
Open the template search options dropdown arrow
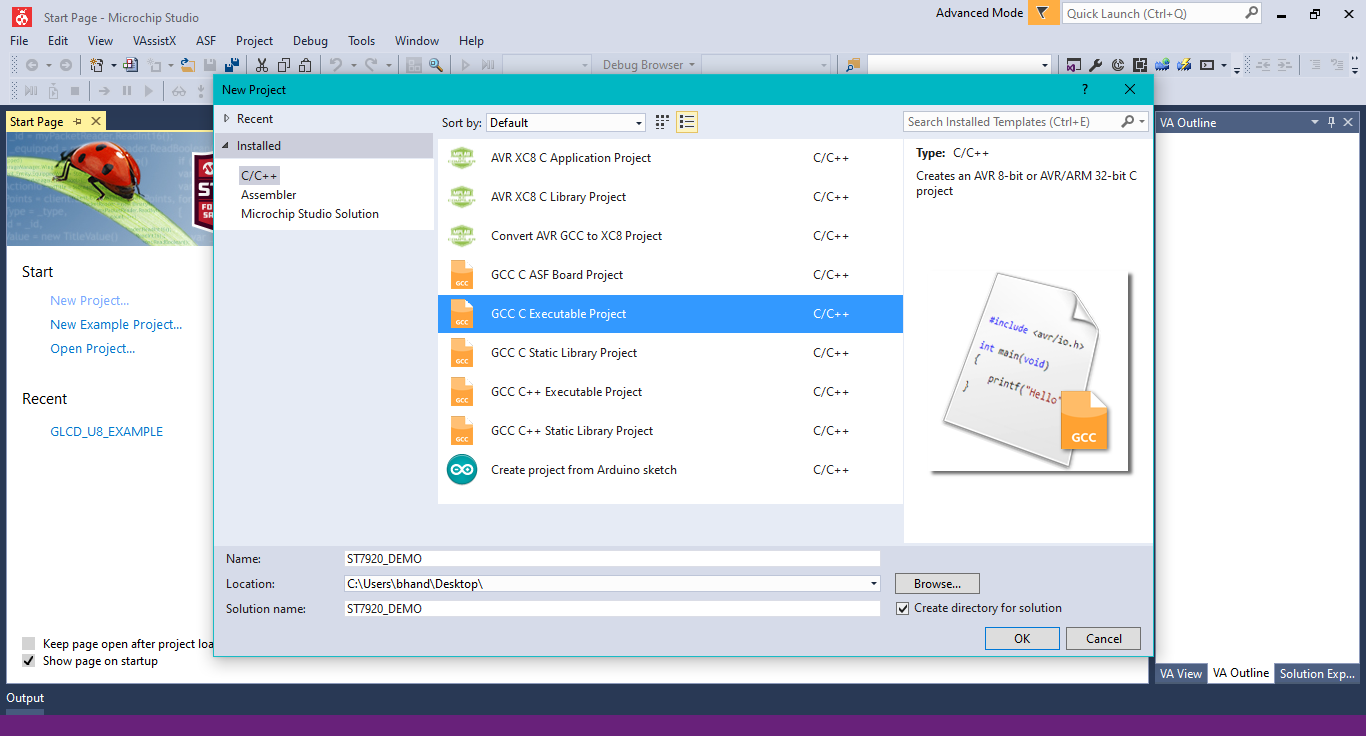coord(1142,122)
